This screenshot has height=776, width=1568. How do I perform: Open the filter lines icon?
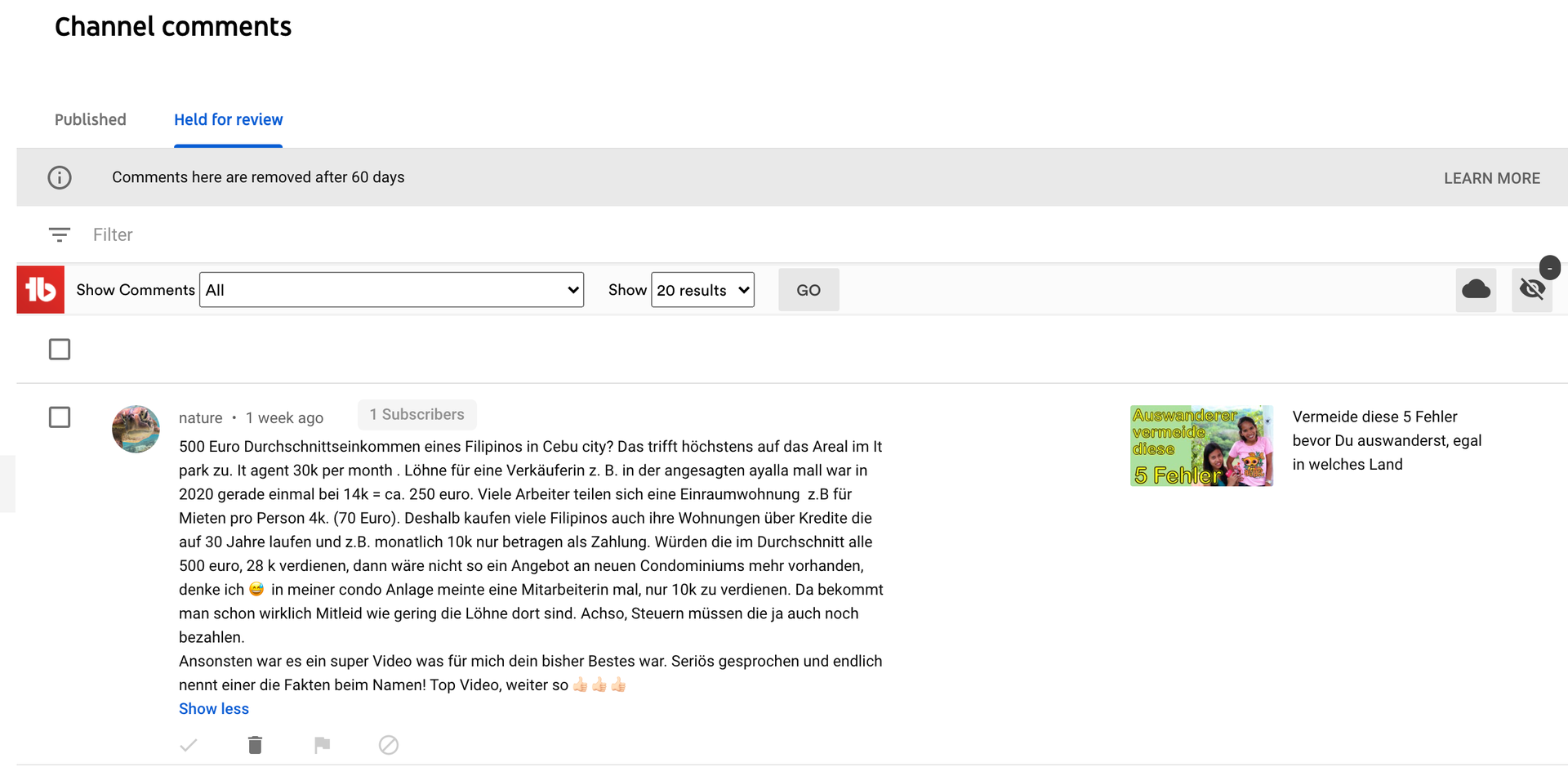(x=60, y=235)
